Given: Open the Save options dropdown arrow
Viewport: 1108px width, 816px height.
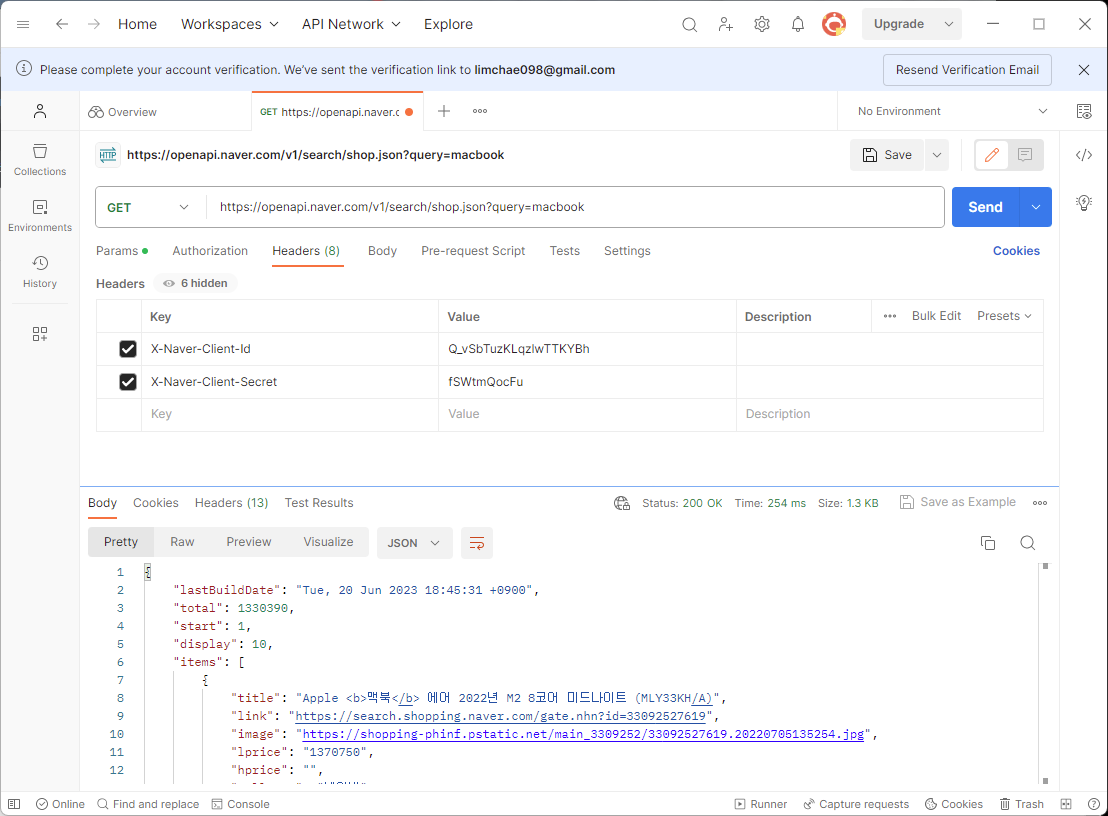Looking at the screenshot, I should coord(936,155).
